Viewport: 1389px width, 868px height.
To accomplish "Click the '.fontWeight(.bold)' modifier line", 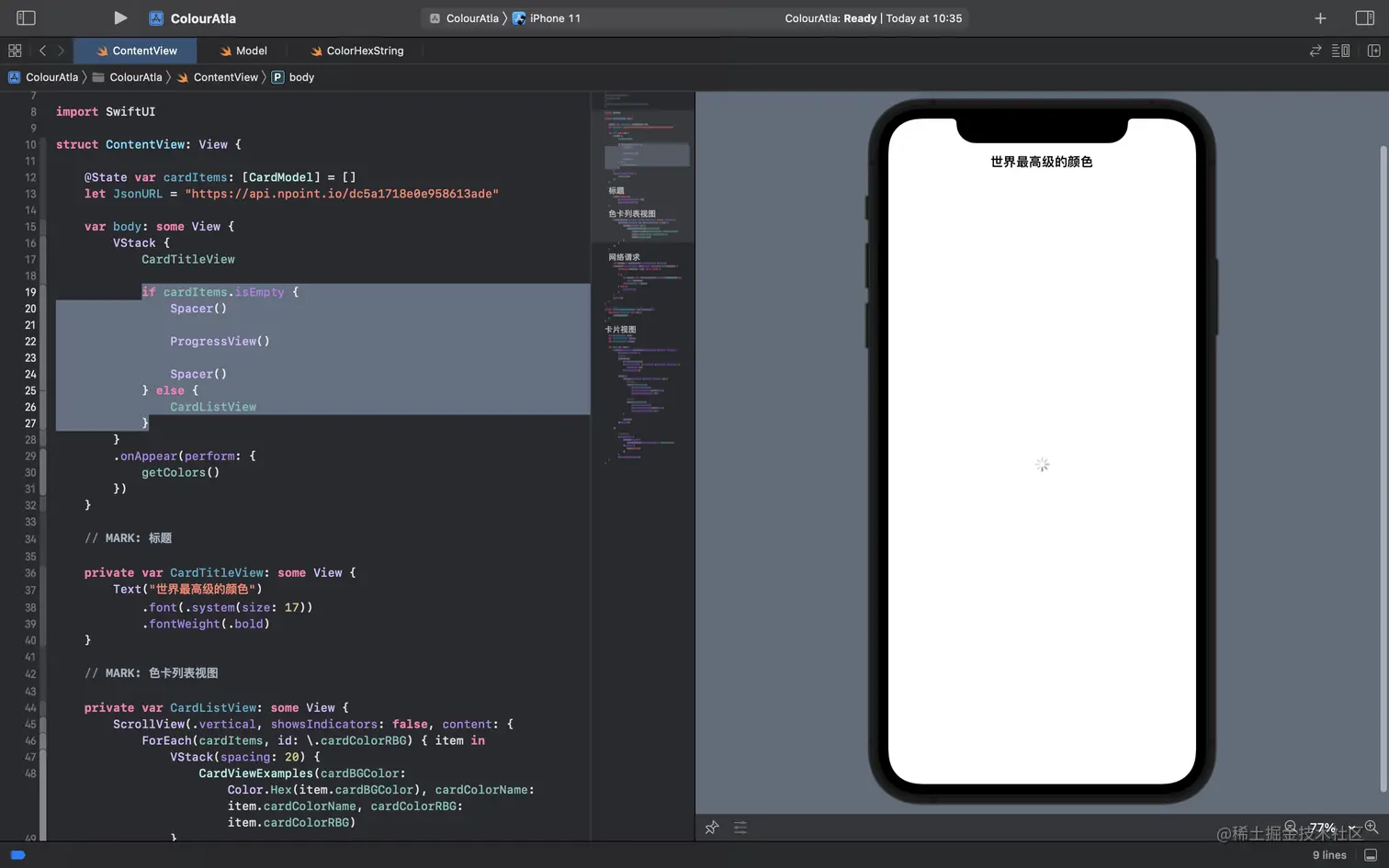I will (206, 624).
